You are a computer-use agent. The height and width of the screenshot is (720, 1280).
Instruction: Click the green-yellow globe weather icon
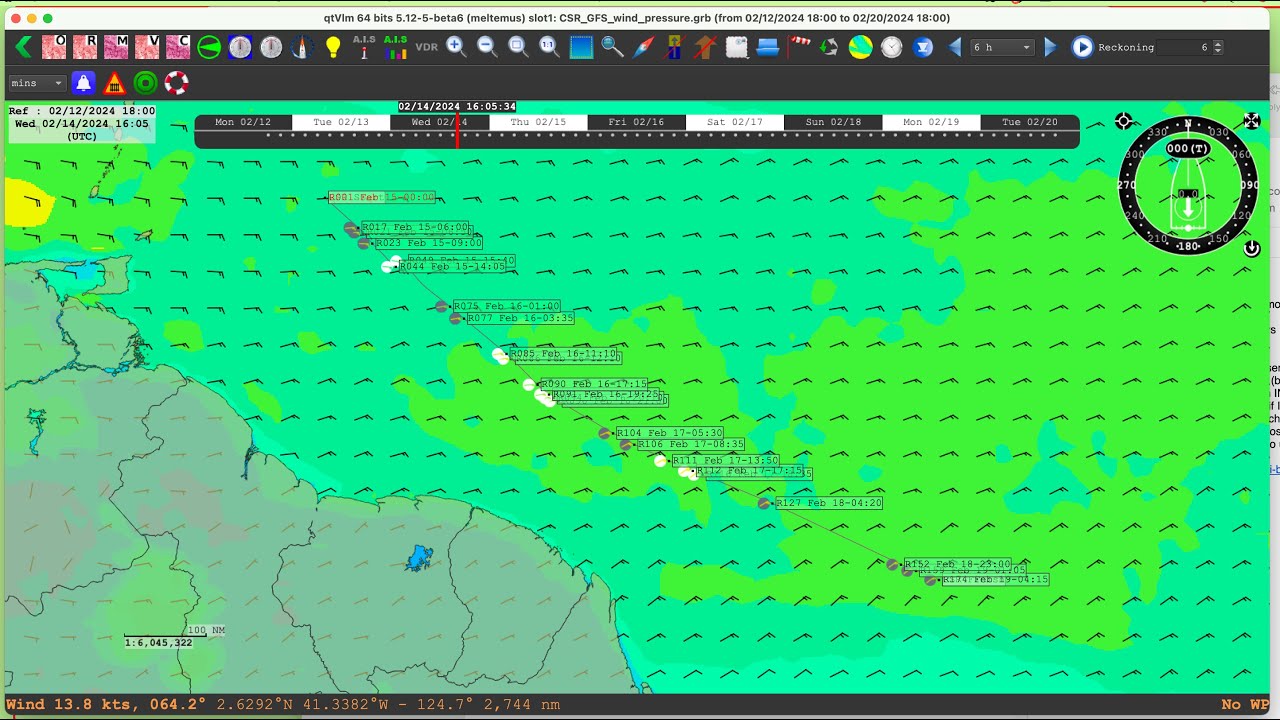point(860,47)
